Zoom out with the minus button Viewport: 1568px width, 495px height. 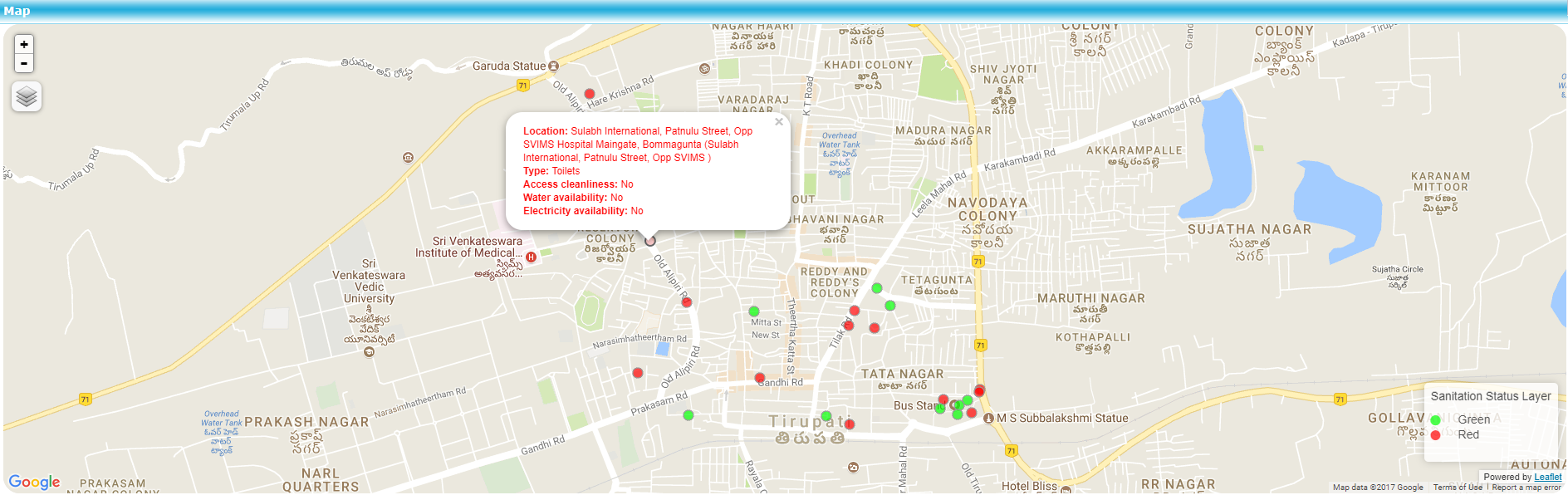click(x=24, y=64)
